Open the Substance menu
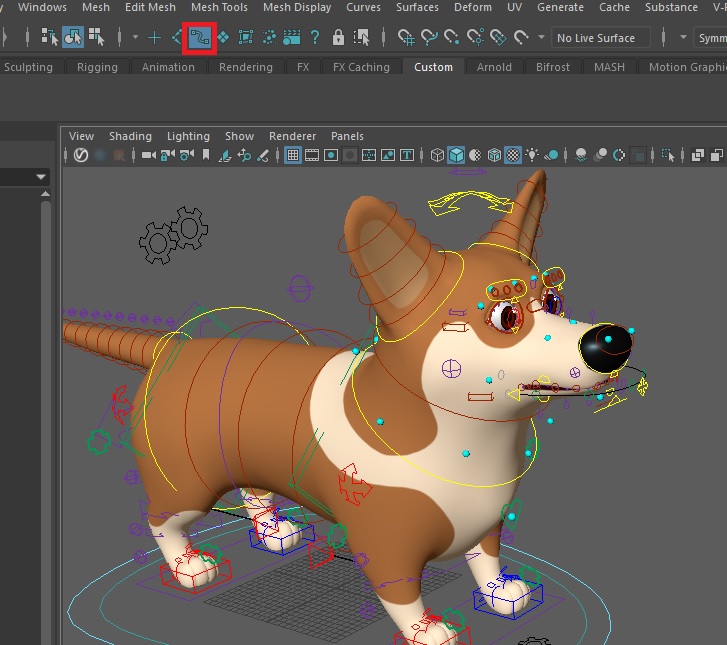 coord(671,7)
